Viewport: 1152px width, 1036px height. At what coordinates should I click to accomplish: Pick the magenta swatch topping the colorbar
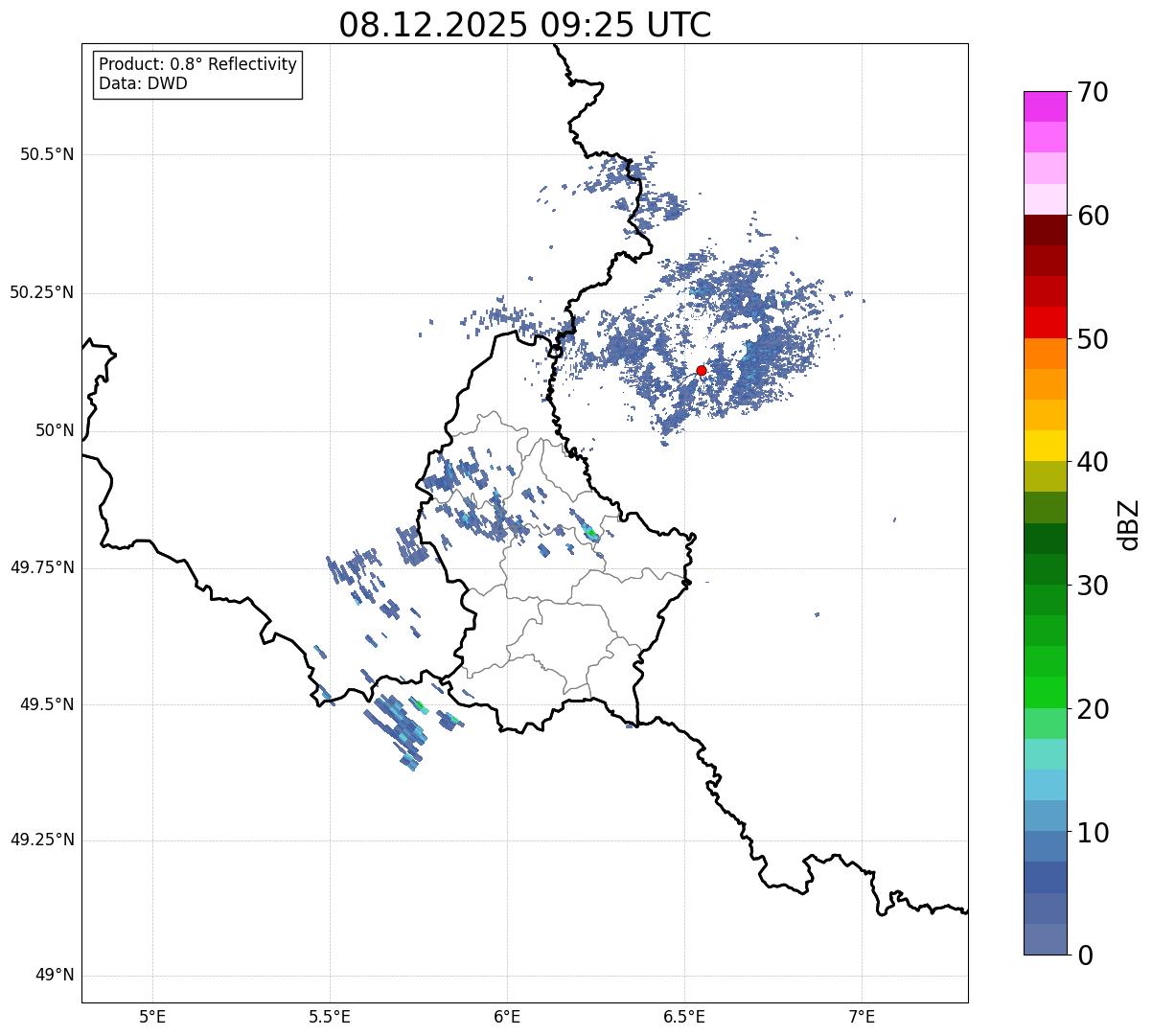[x=1045, y=106]
